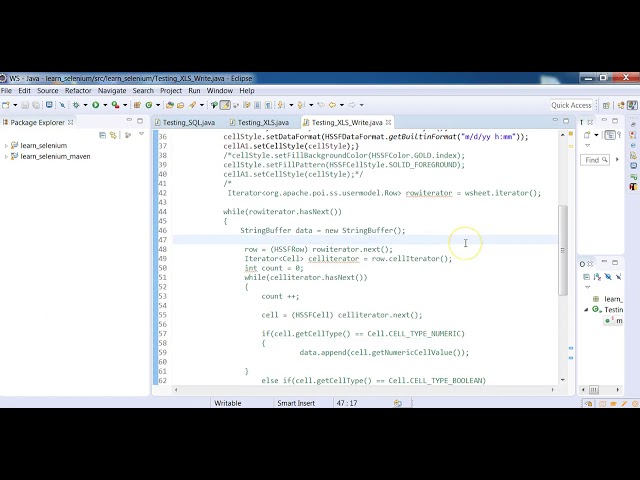
Task: Maximize the editor area
Action: click(x=566, y=121)
